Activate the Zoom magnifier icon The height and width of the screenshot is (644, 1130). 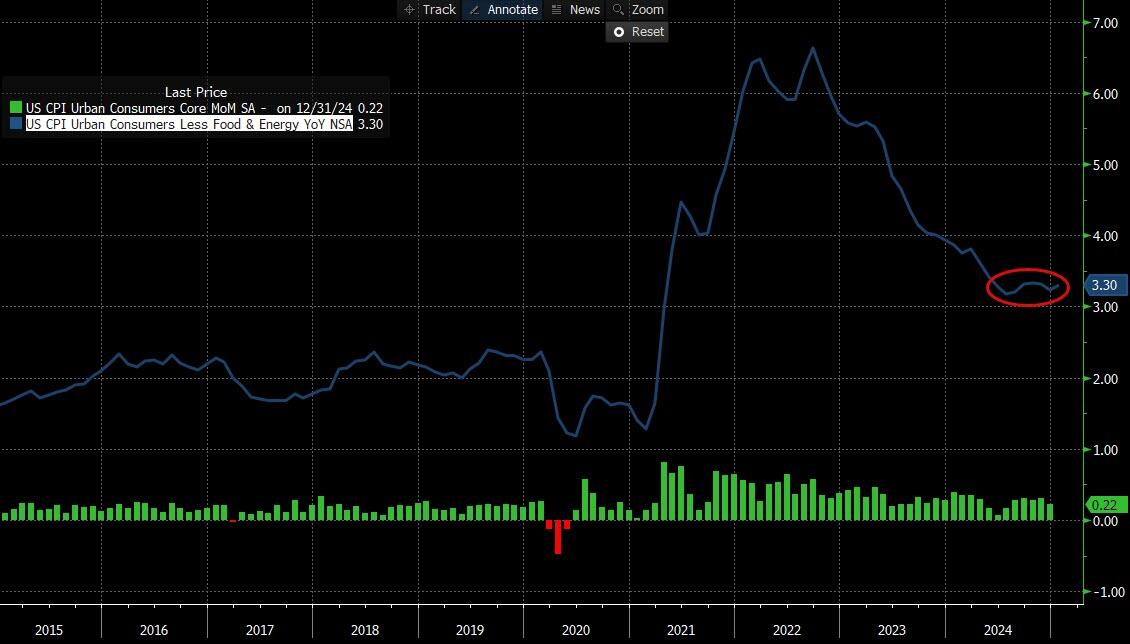(619, 9)
